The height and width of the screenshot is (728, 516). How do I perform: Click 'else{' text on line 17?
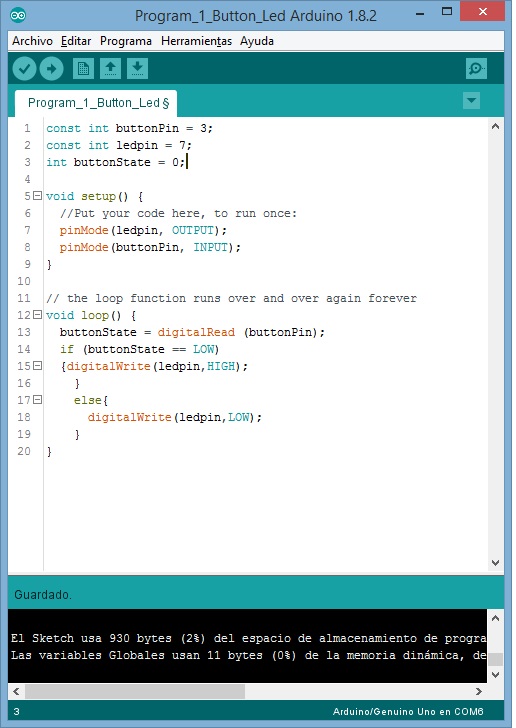[x=91, y=400]
